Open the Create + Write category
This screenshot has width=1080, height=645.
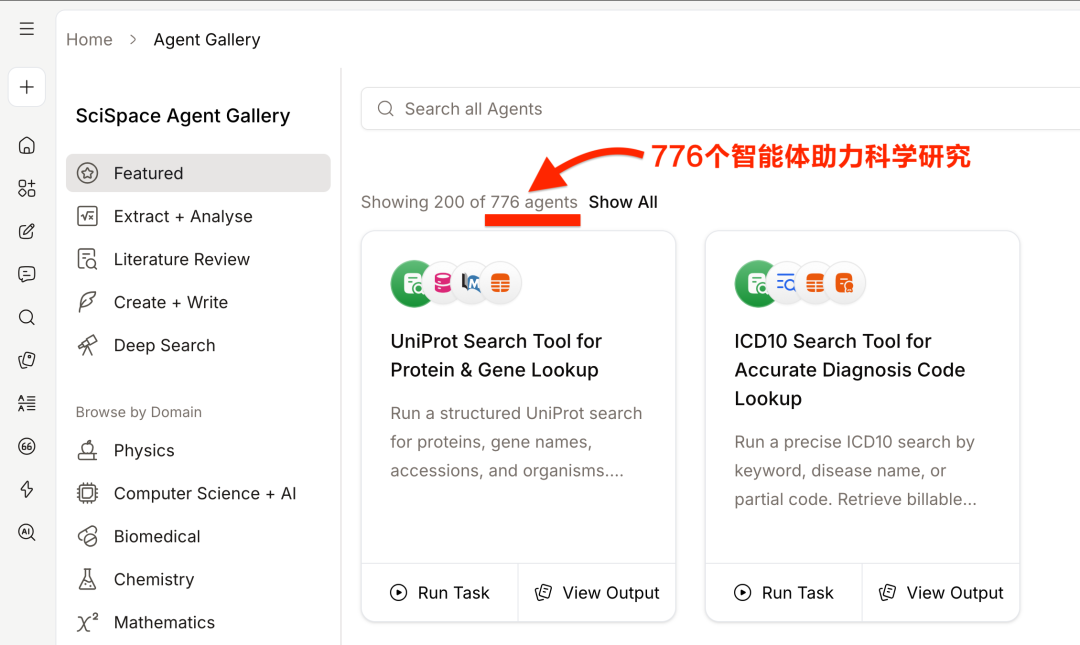(170, 302)
